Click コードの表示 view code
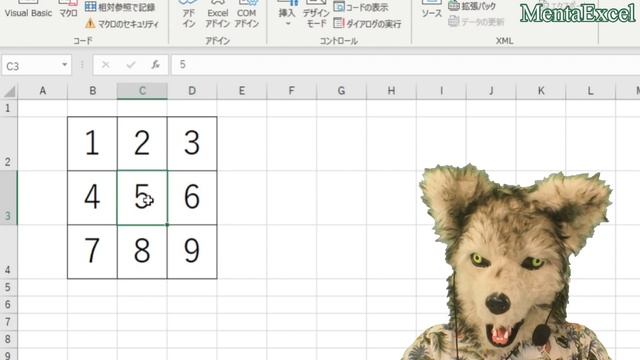Viewport: 640px width, 360px height. click(x=361, y=7)
